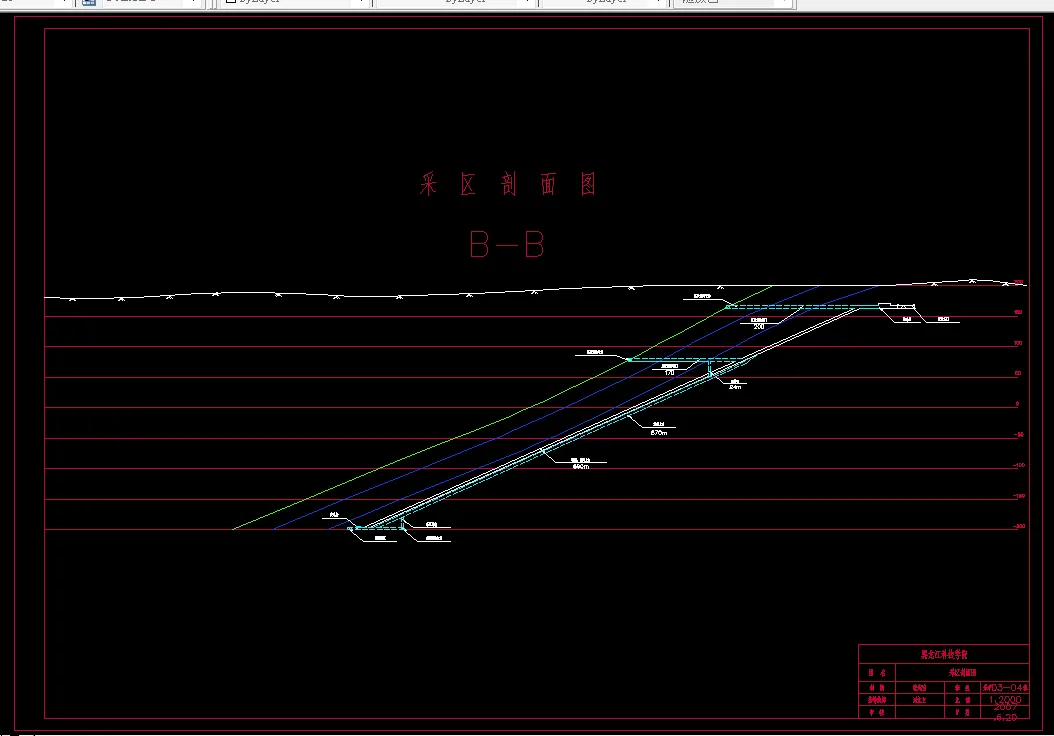Click the 200 level annotation label
1054x736 pixels.
(x=759, y=327)
